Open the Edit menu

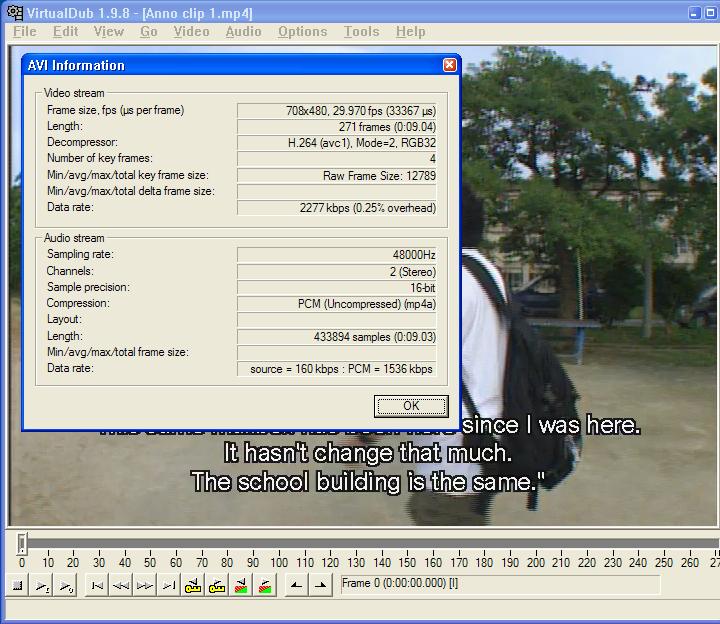pyautogui.click(x=65, y=31)
